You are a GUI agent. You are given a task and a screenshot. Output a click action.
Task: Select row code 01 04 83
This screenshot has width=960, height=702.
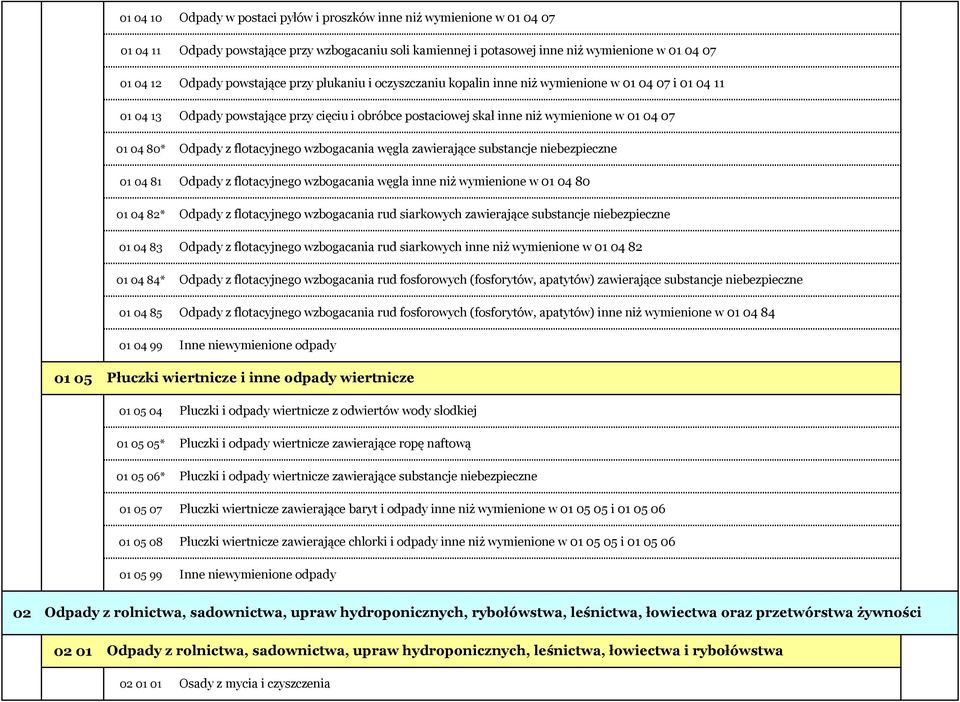point(141,247)
